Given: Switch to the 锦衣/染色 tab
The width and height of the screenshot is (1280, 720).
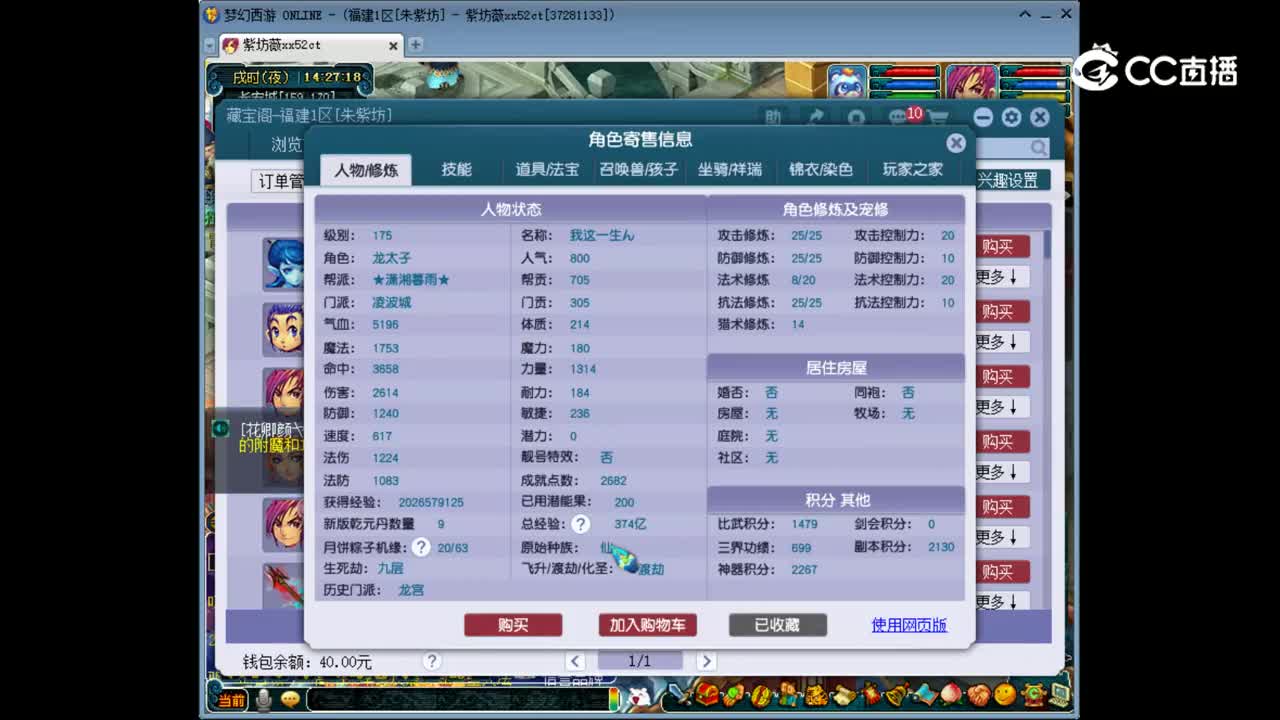Looking at the screenshot, I should (821, 170).
